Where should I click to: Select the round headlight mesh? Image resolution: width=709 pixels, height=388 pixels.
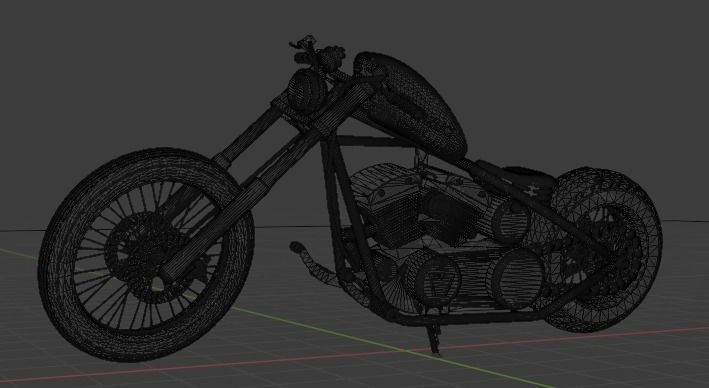click(x=306, y=91)
